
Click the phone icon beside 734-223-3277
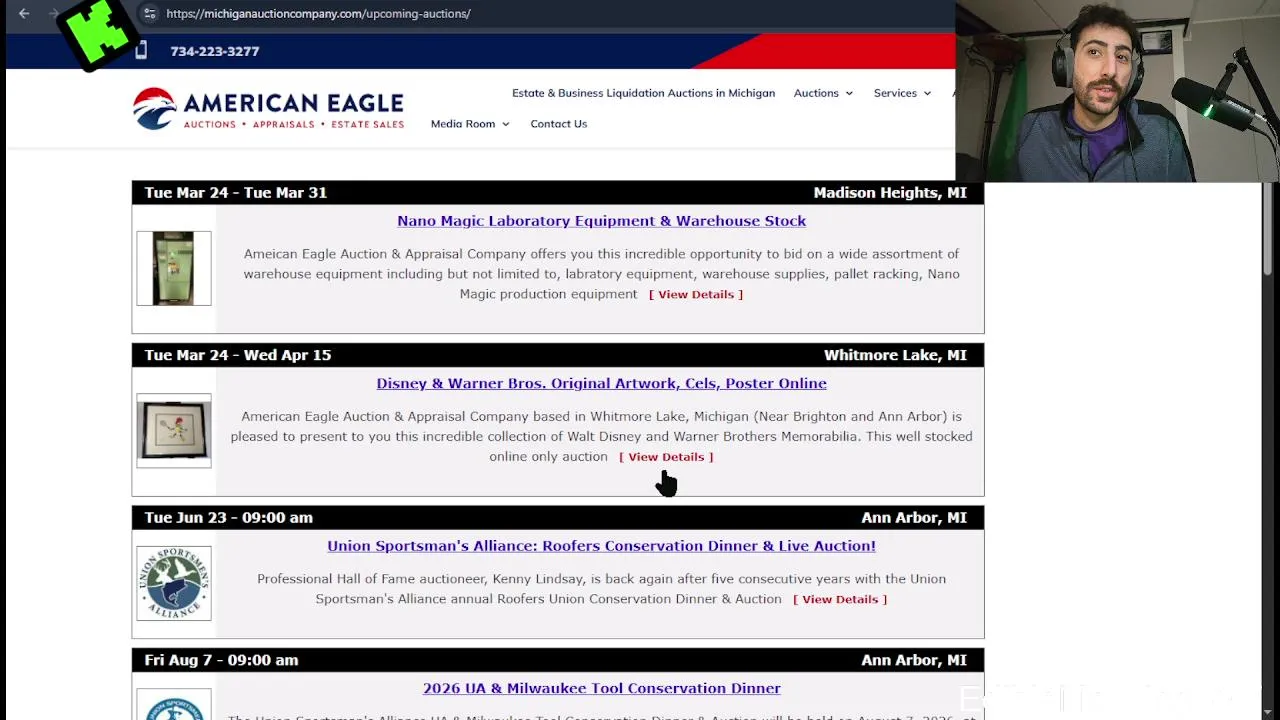click(141, 50)
